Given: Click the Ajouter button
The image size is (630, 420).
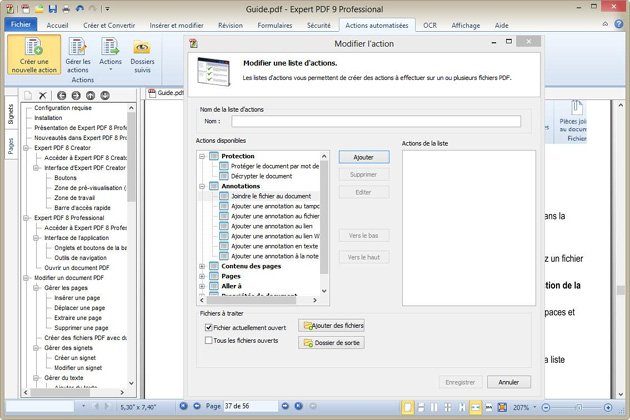Looking at the screenshot, I should coord(364,157).
